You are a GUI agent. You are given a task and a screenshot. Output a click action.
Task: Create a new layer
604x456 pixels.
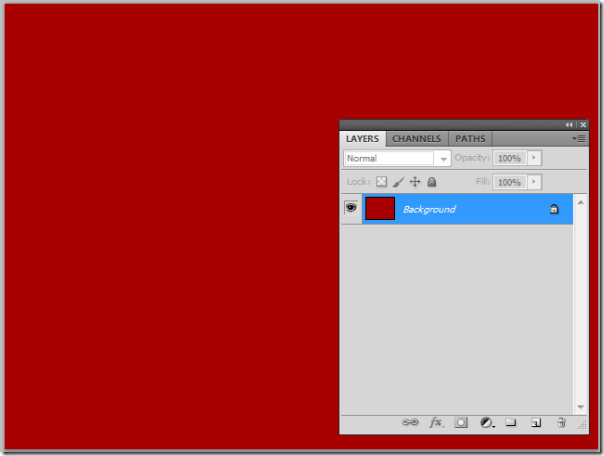pos(536,423)
